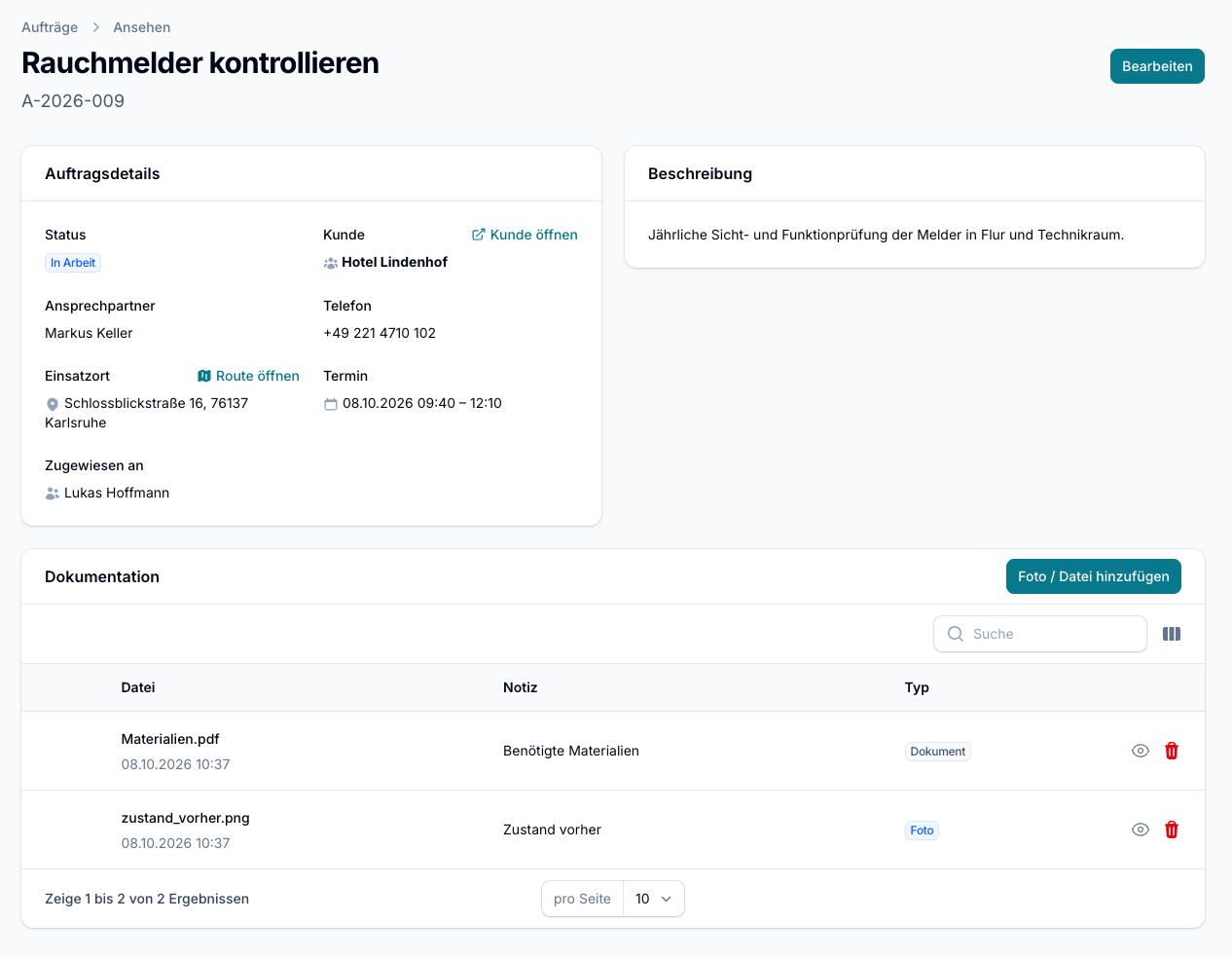Toggle table columns icon next to search
The width and height of the screenshot is (1232, 959).
pyautogui.click(x=1172, y=634)
